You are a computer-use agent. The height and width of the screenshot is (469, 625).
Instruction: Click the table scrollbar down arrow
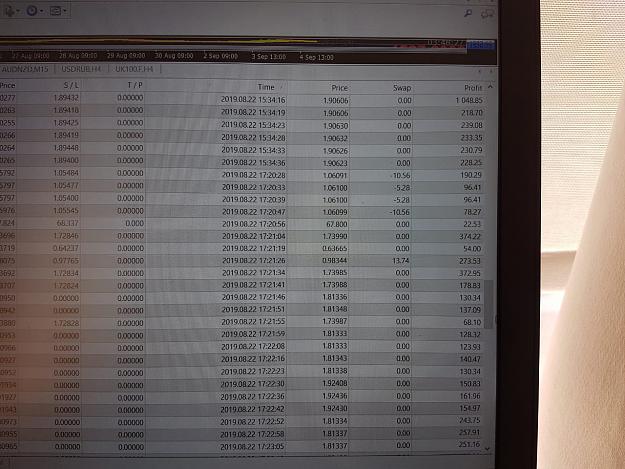point(488,449)
